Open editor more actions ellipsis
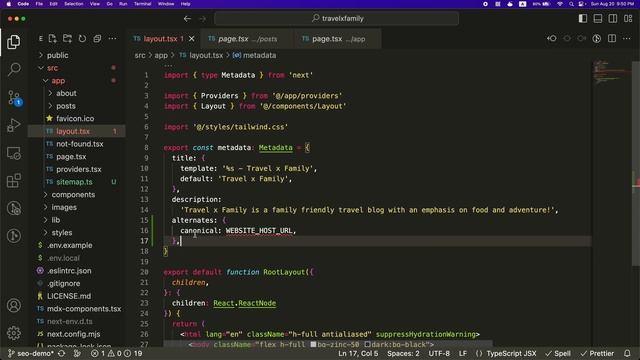This screenshot has width=640, height=360. pyautogui.click(x=627, y=39)
